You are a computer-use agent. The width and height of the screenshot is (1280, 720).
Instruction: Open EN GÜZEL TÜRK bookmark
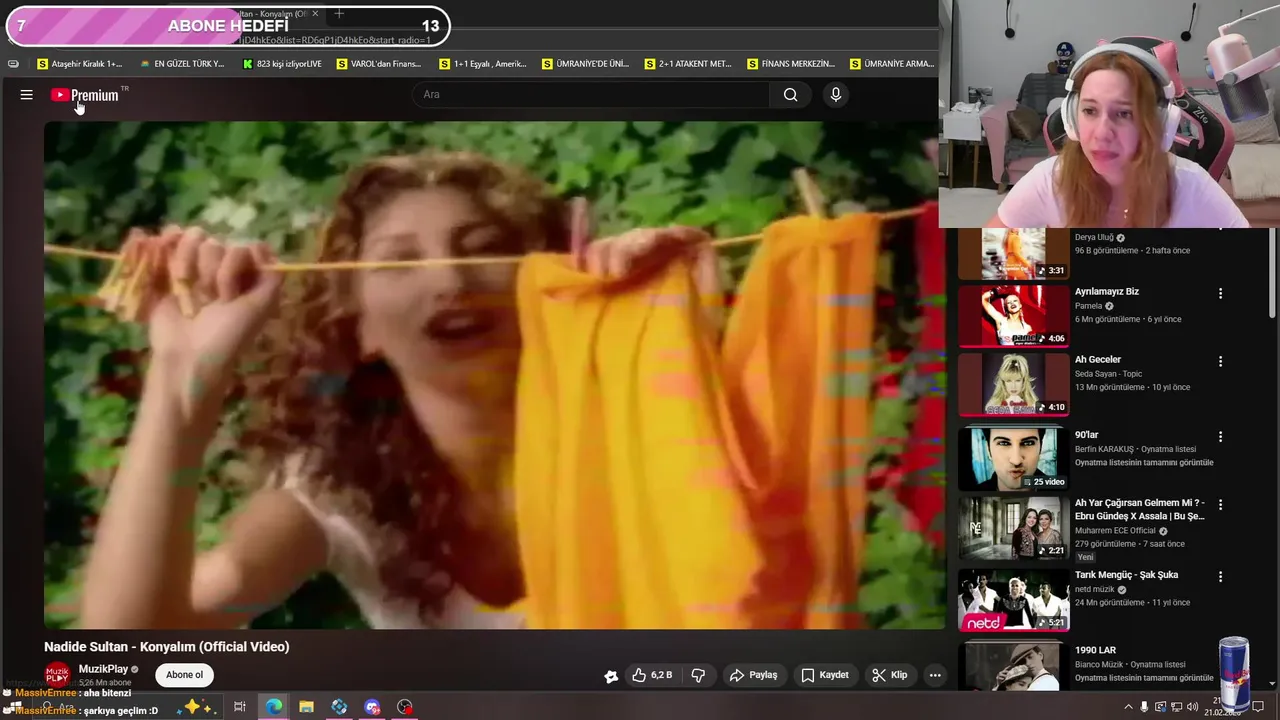pos(182,64)
